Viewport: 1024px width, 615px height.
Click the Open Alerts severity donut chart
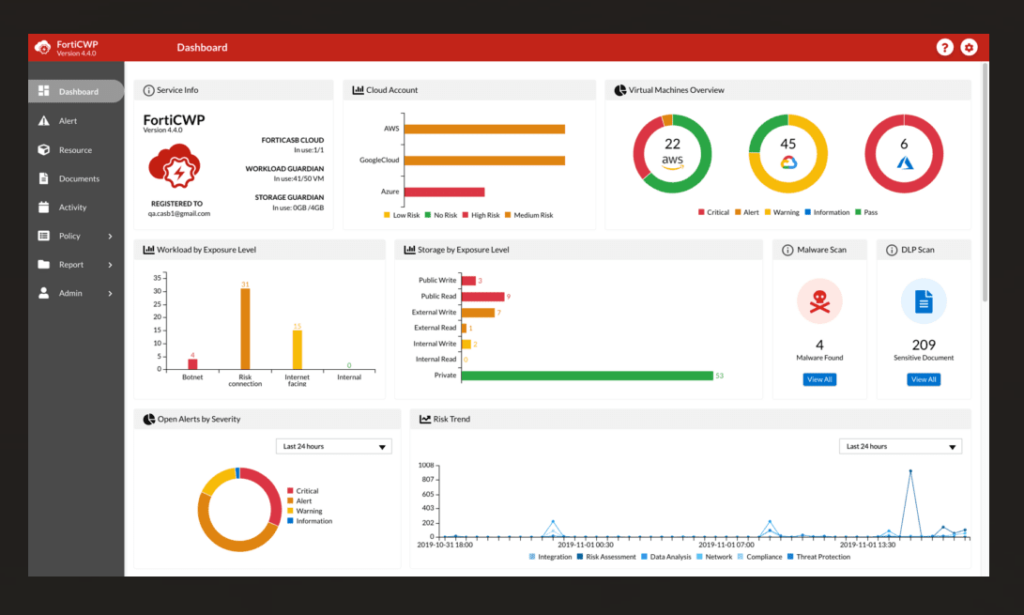coord(239,509)
